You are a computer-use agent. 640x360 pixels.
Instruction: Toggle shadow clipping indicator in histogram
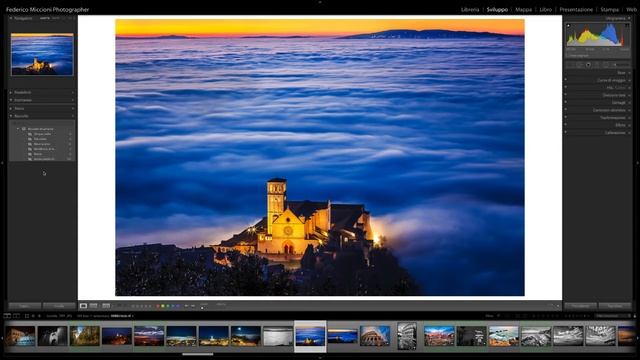coord(569,26)
